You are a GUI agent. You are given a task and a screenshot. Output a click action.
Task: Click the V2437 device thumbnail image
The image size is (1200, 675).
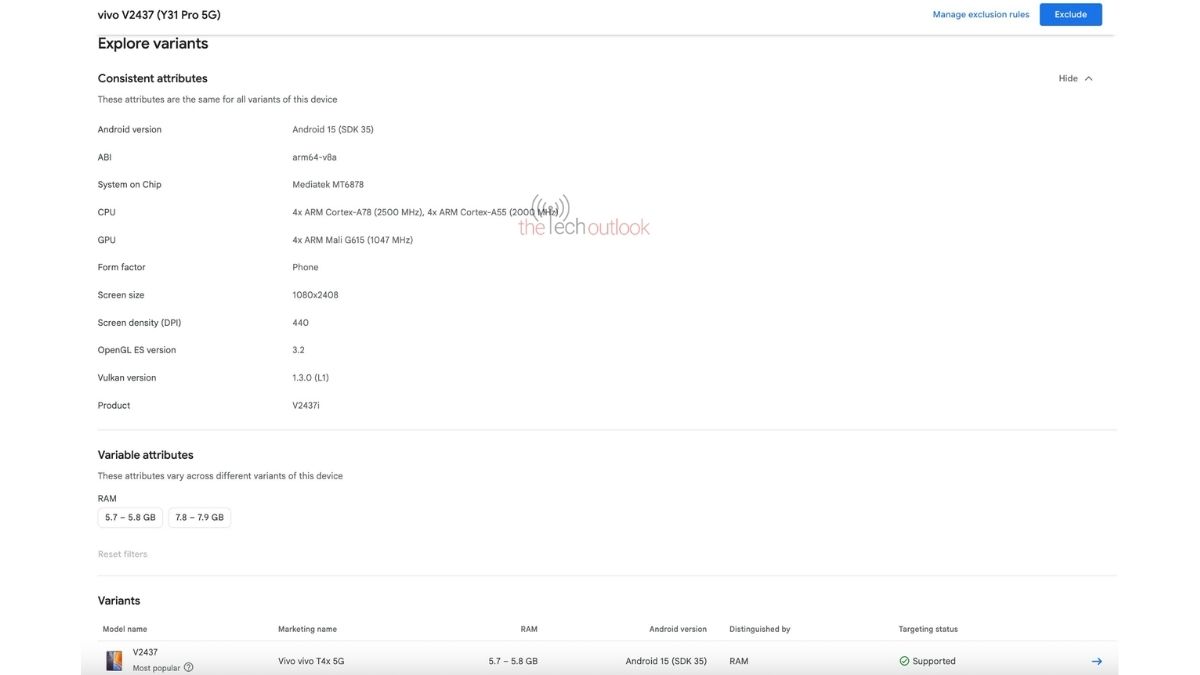point(114,661)
